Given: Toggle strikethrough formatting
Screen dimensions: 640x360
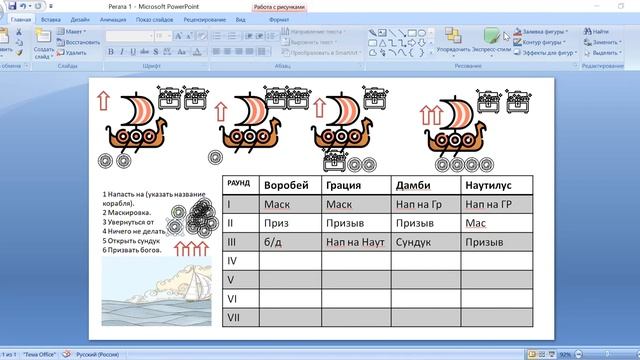Looking at the screenshot, I should 144,52.
